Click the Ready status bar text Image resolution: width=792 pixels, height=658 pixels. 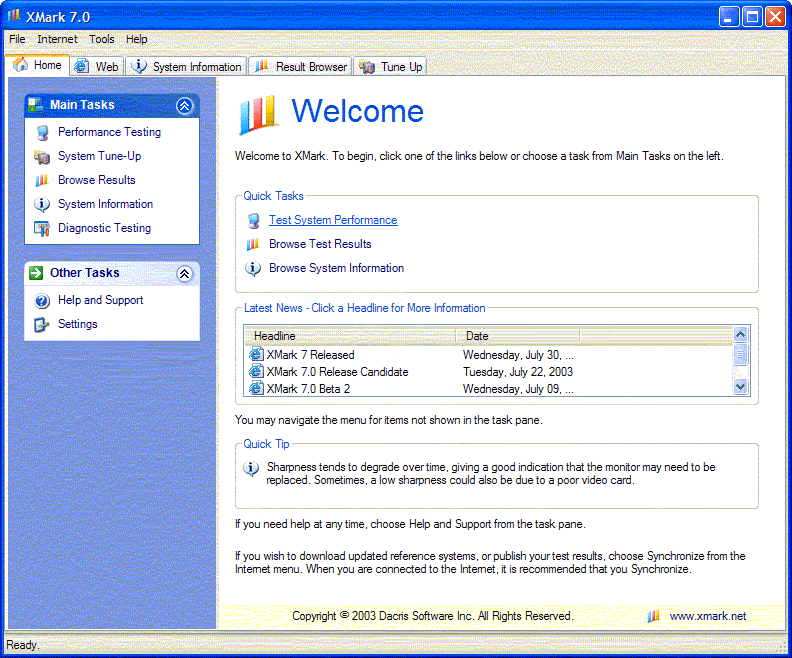[23, 645]
